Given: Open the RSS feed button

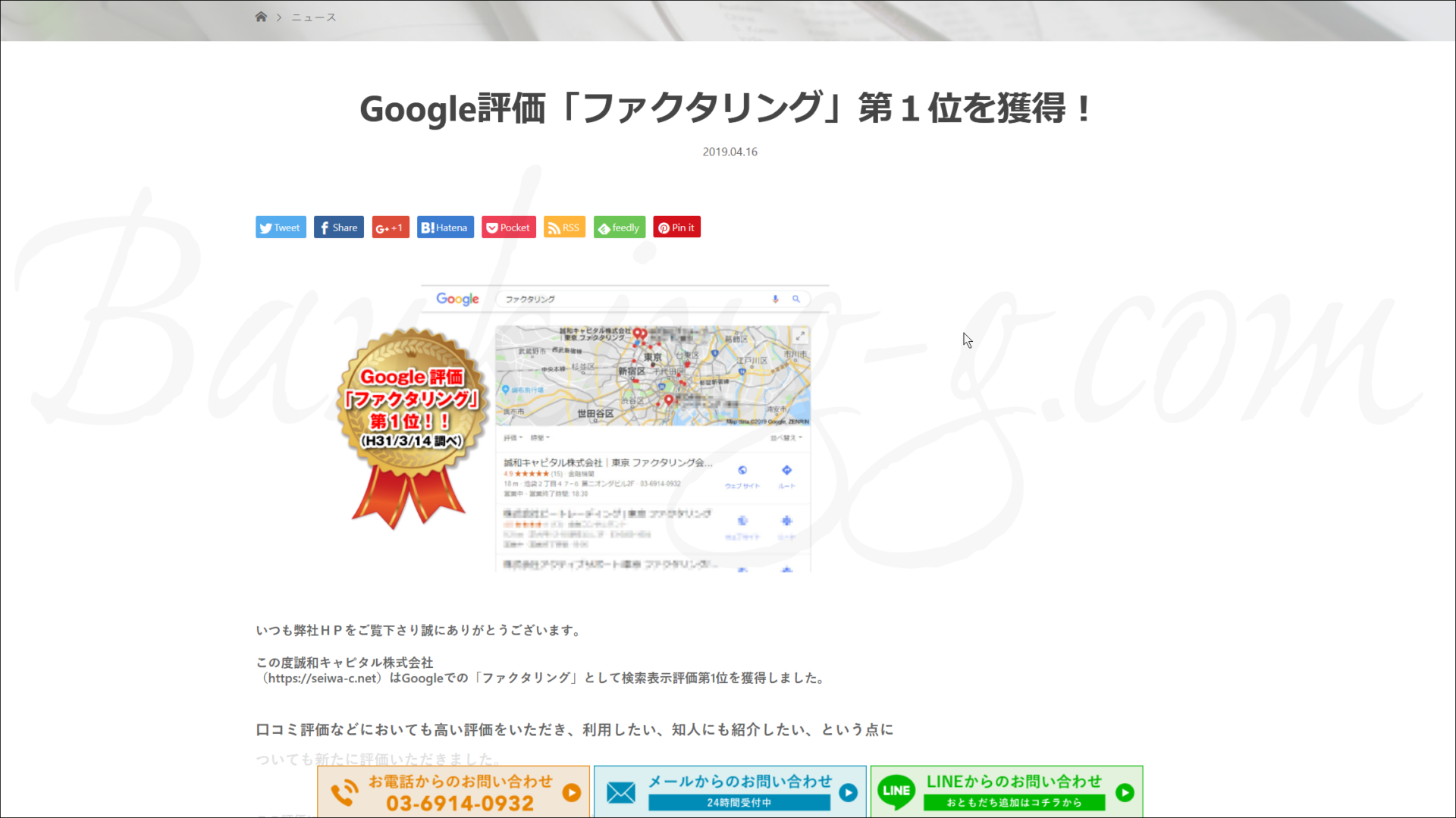Looking at the screenshot, I should [564, 227].
